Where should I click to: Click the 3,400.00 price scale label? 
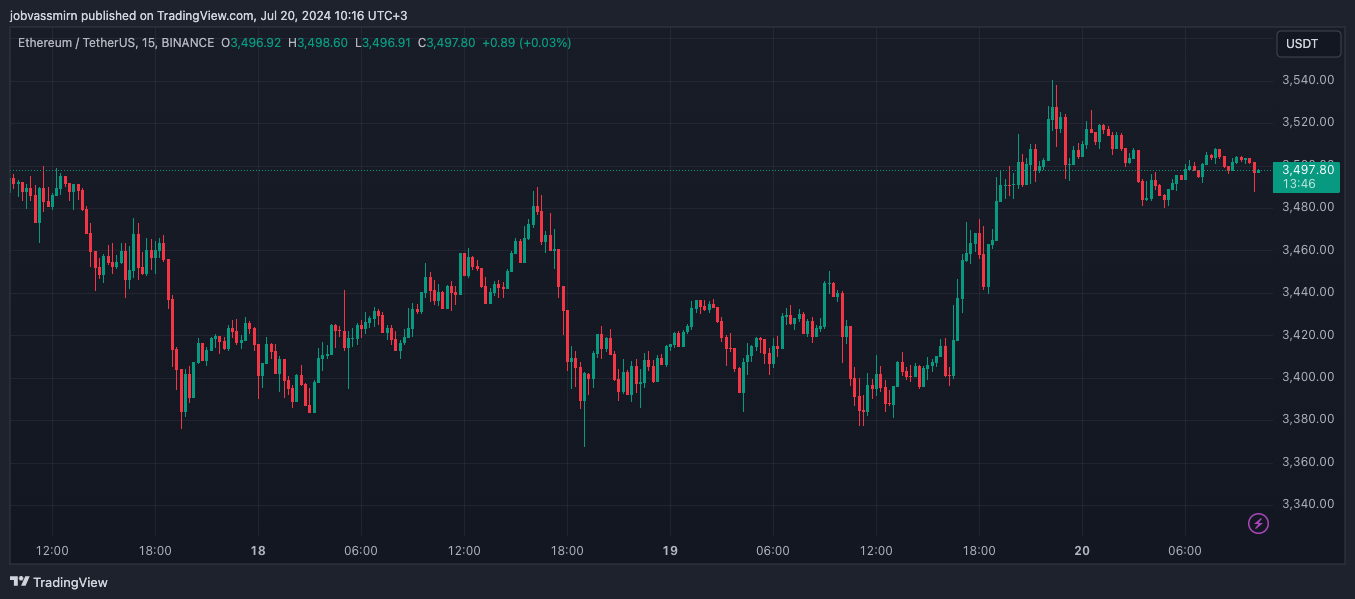1308,377
